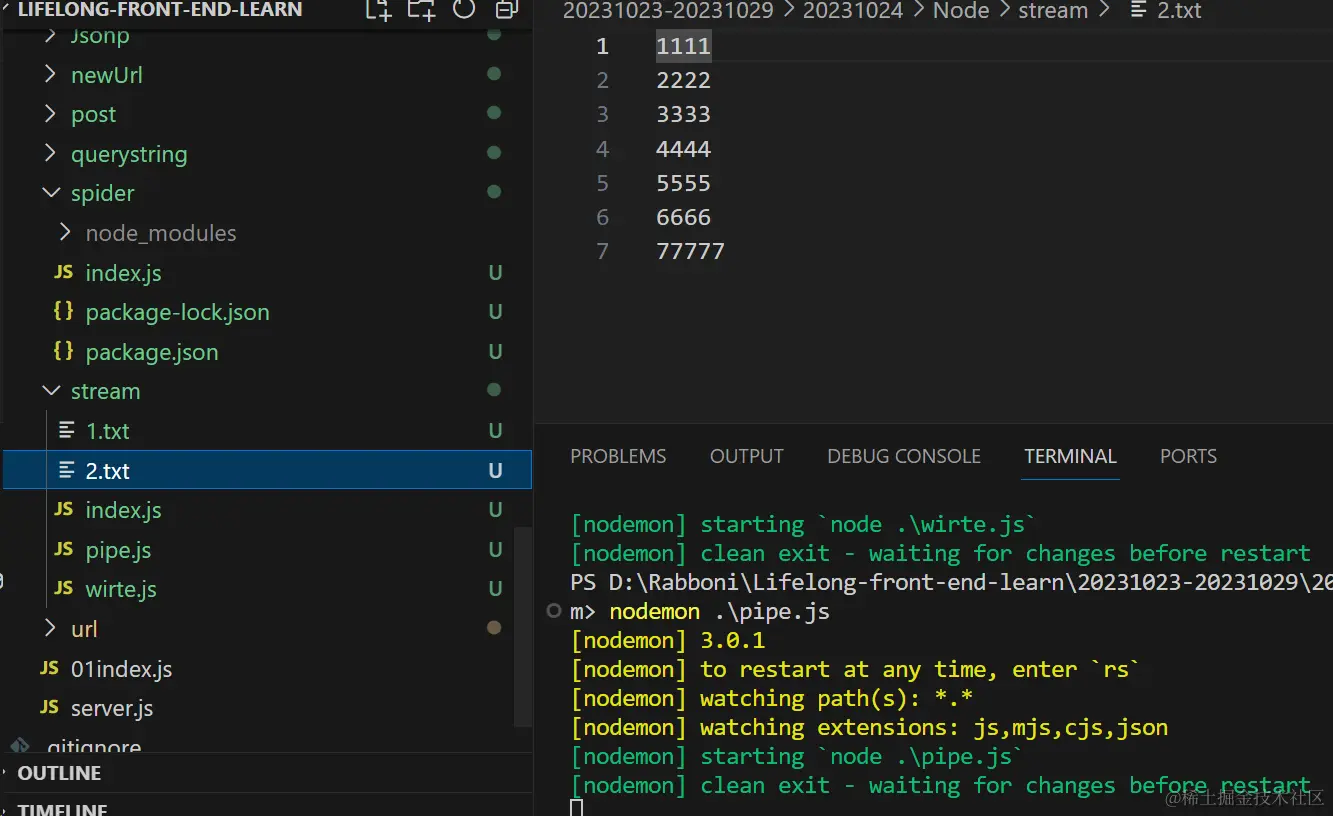Expand the node_modules folder

66,232
